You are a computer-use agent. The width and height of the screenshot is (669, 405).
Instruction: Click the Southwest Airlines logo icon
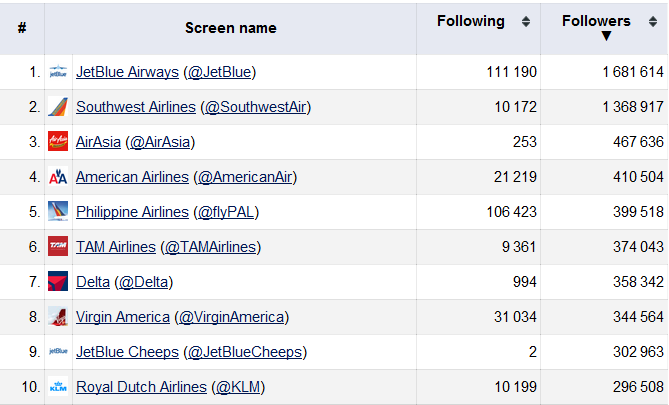[x=58, y=107]
